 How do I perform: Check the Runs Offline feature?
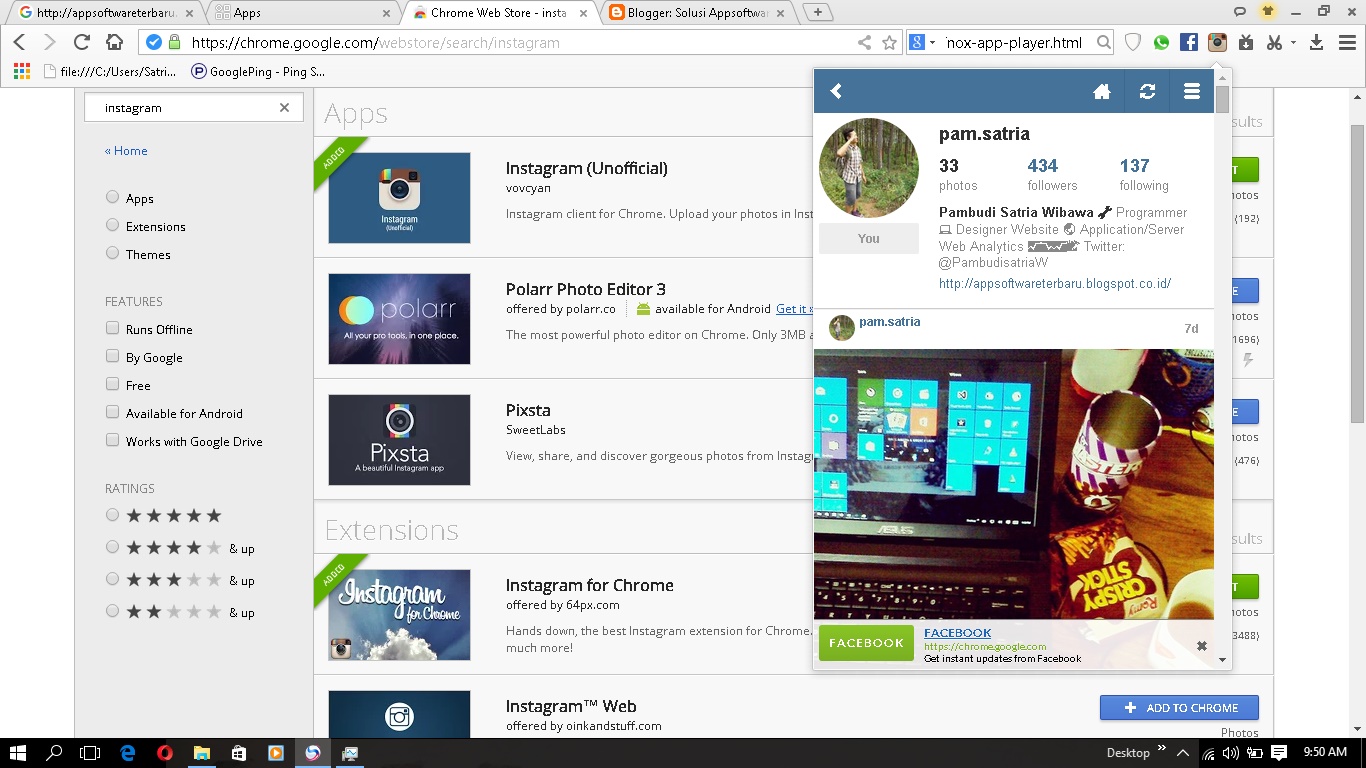click(112, 328)
